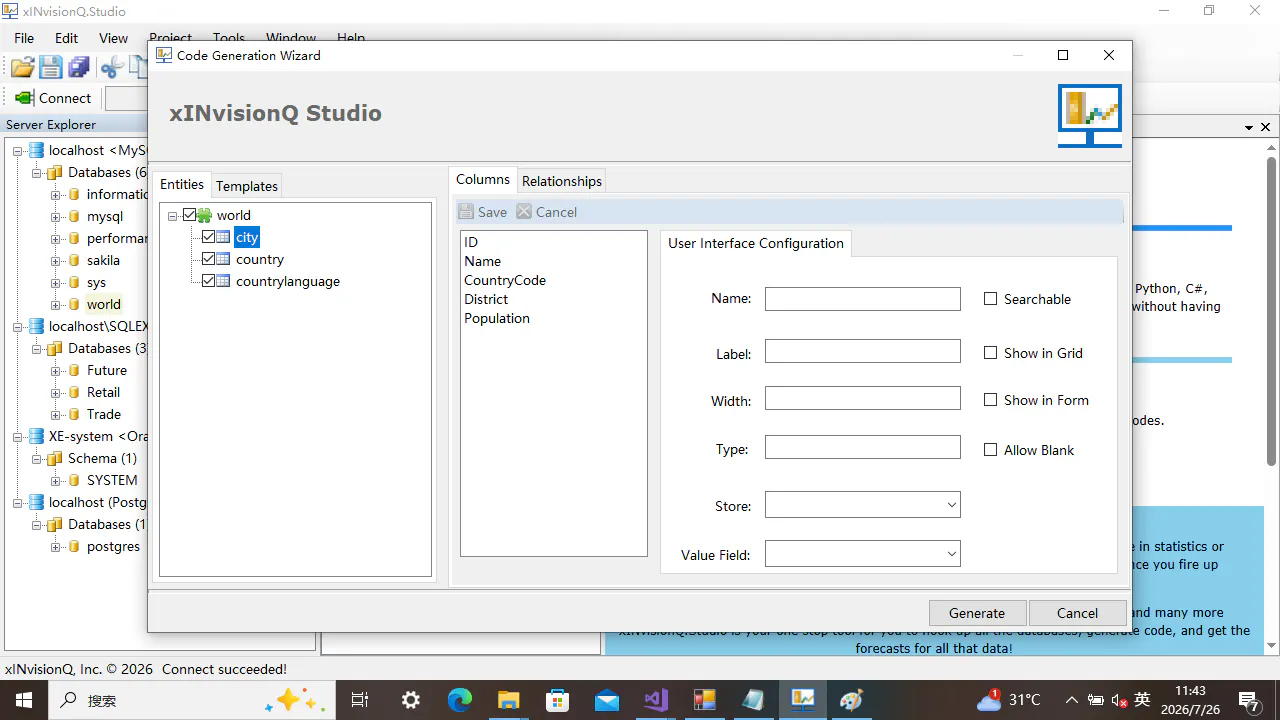Switch to the Templates tab
Image resolution: width=1280 pixels, height=720 pixels.
coord(247,186)
